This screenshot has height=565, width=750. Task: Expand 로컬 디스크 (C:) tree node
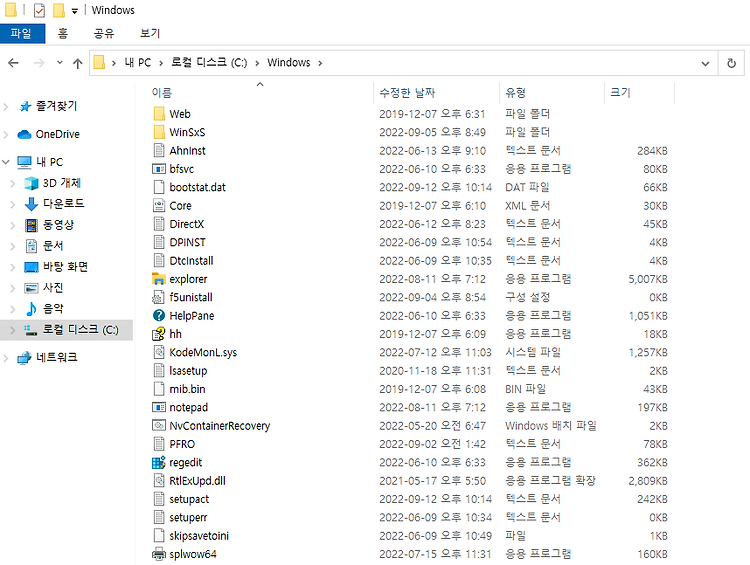point(13,330)
